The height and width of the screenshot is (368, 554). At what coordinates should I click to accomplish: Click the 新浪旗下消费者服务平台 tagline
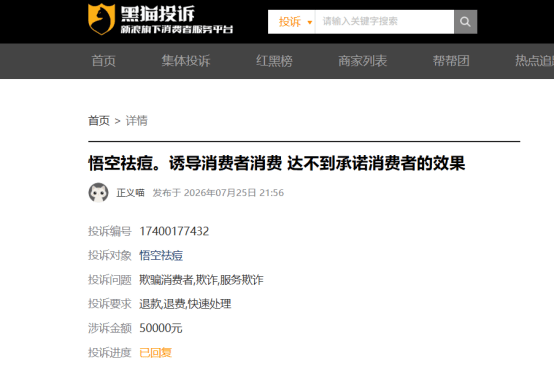[177, 29]
